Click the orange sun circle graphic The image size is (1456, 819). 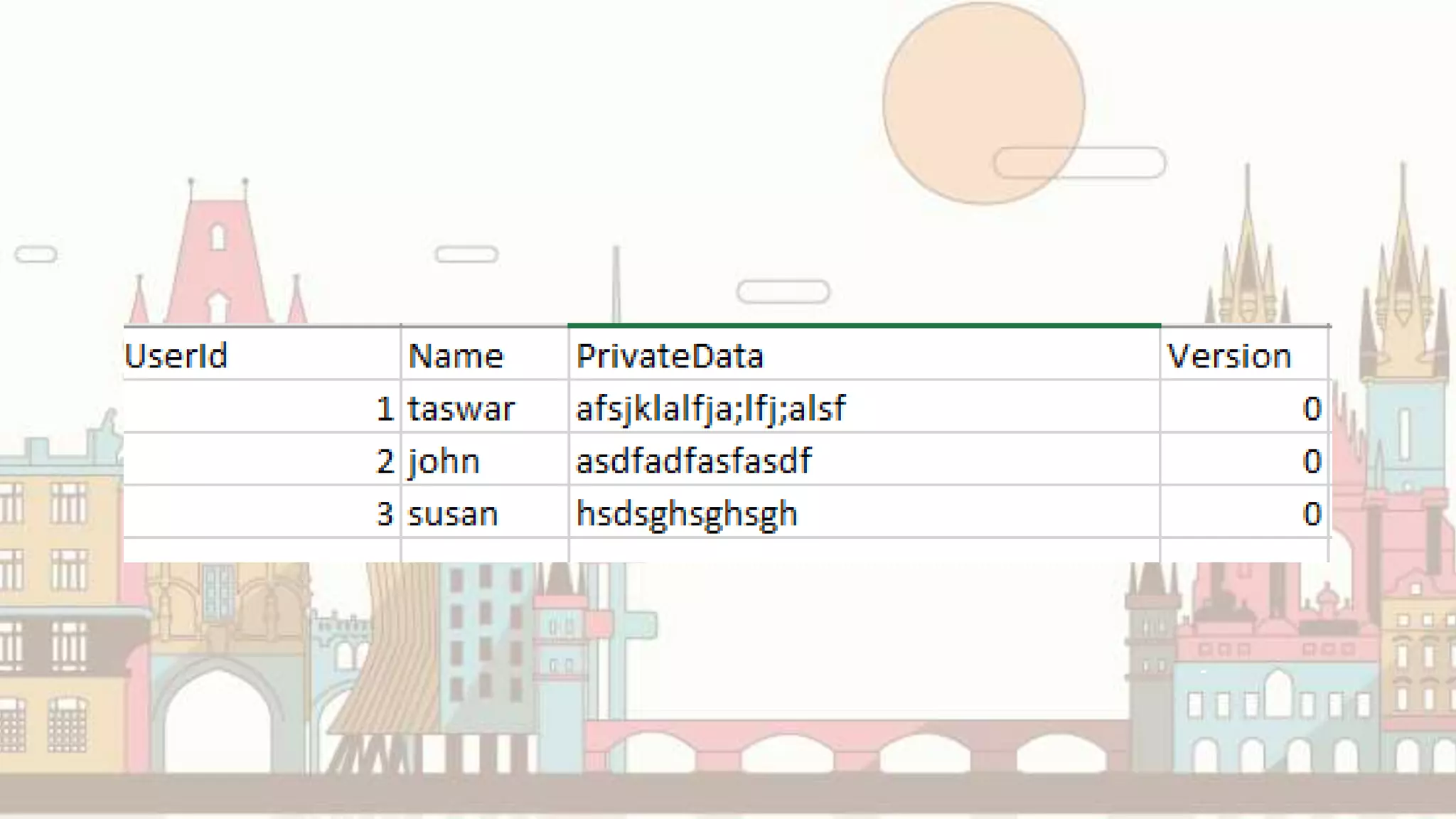(984, 104)
